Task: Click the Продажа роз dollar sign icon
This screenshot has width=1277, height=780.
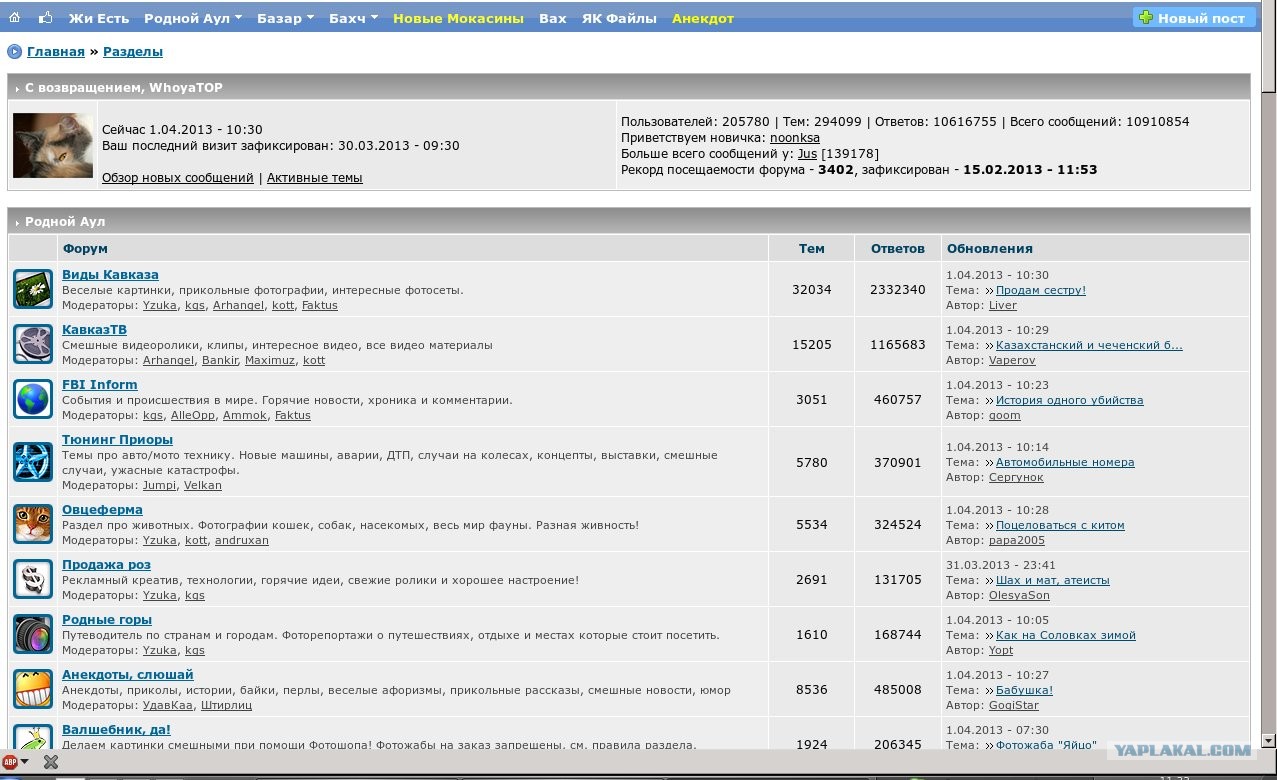Action: (33, 579)
